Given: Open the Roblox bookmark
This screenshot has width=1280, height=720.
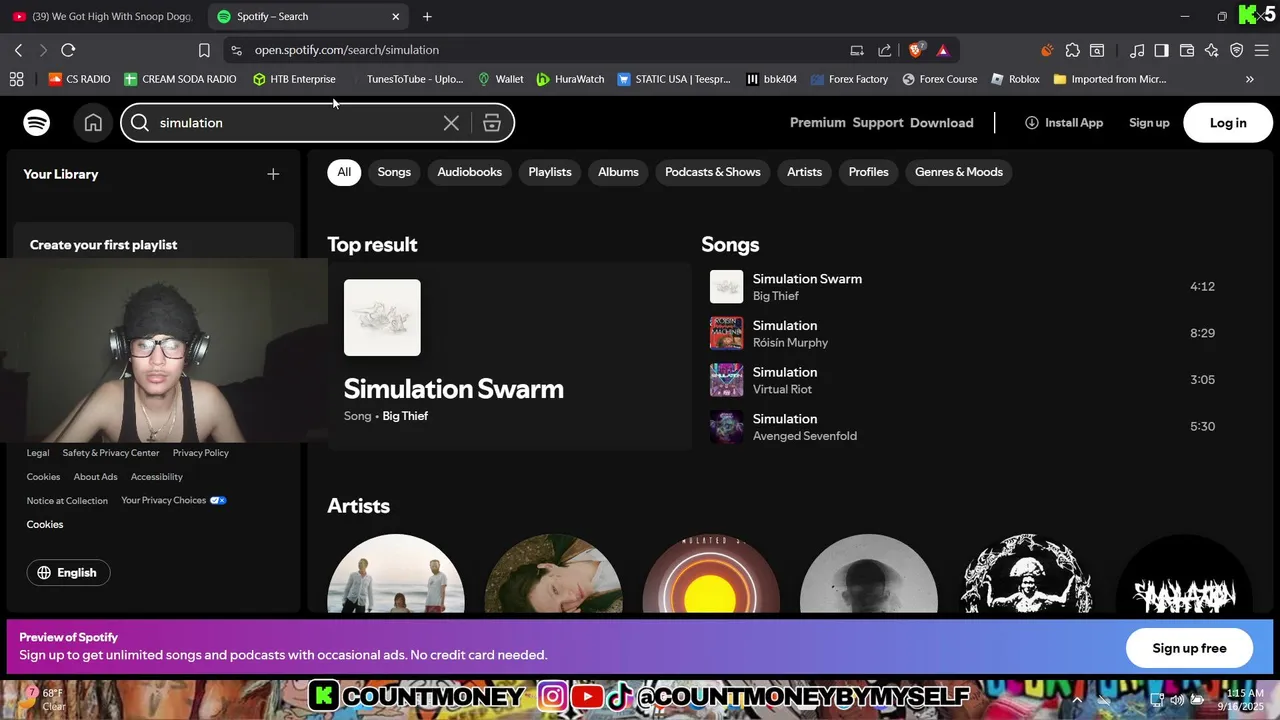Looking at the screenshot, I should coord(1015,79).
